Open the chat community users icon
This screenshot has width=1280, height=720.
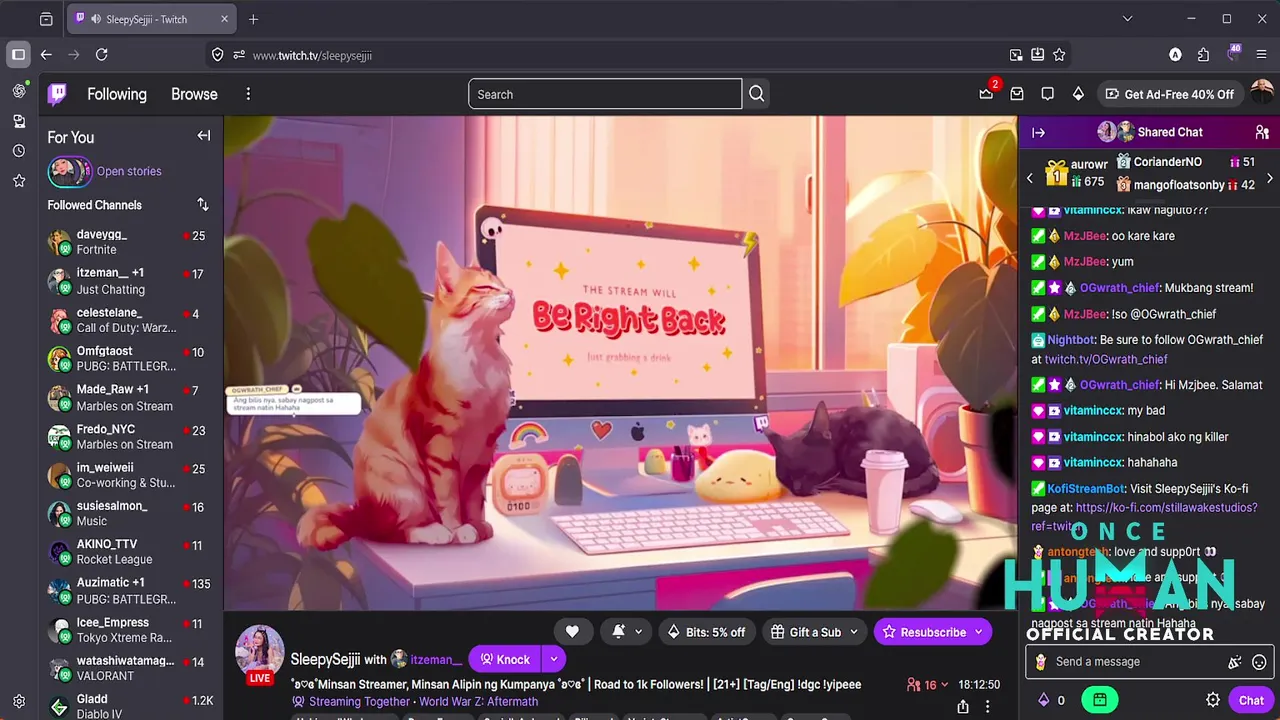[x=1262, y=132]
